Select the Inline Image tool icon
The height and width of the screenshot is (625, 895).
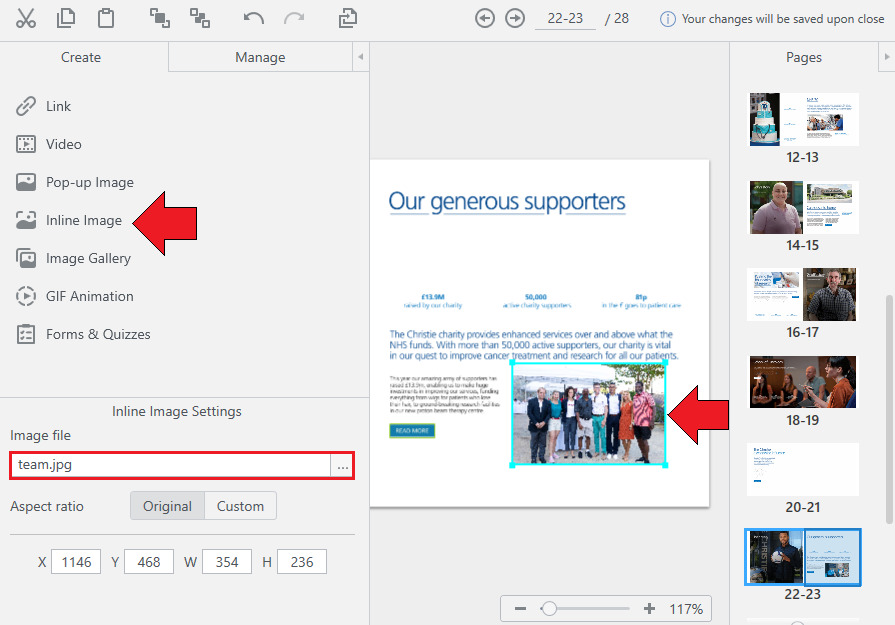pyautogui.click(x=26, y=220)
